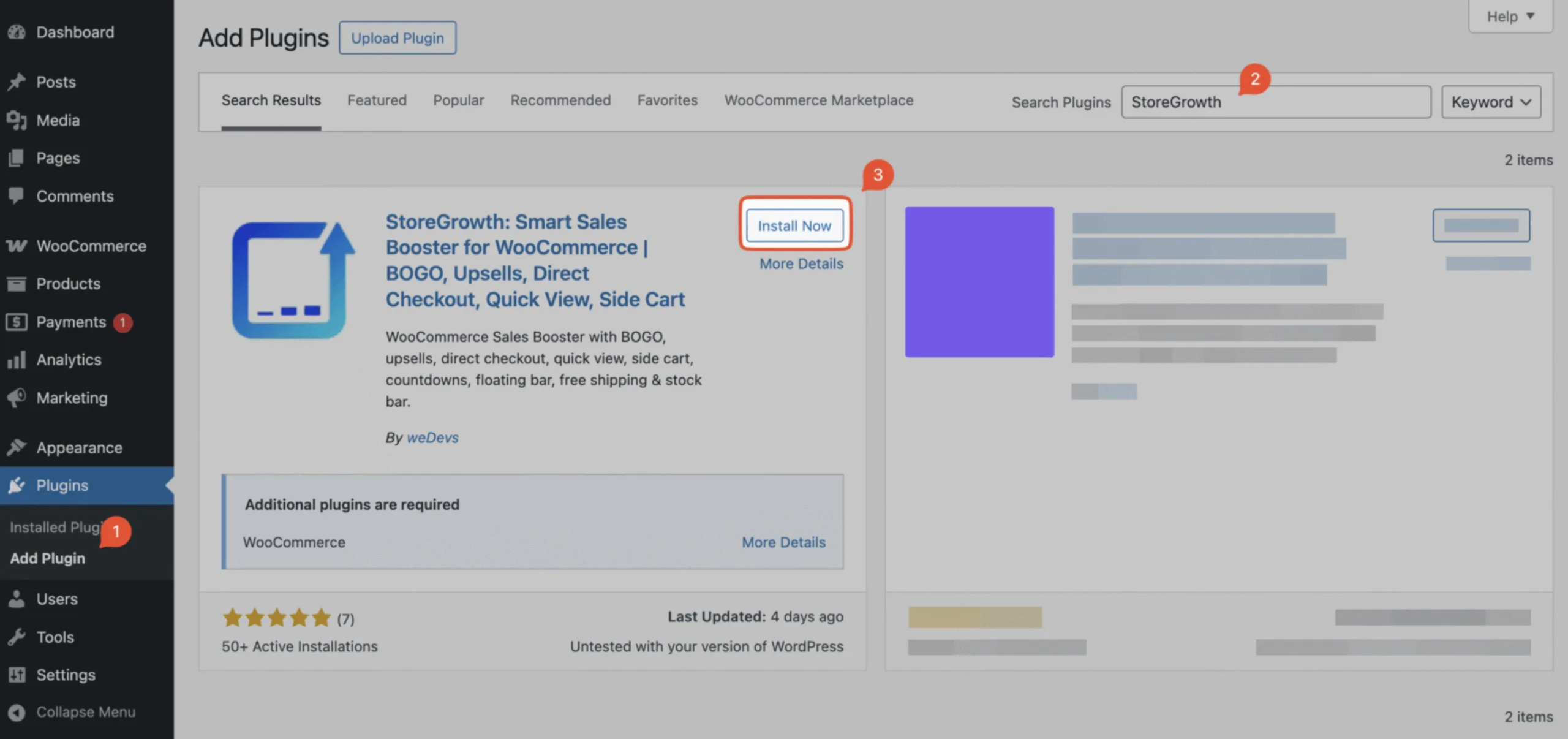Open Payments in the sidebar menu
Screen dimensions: 1568x739
point(71,322)
